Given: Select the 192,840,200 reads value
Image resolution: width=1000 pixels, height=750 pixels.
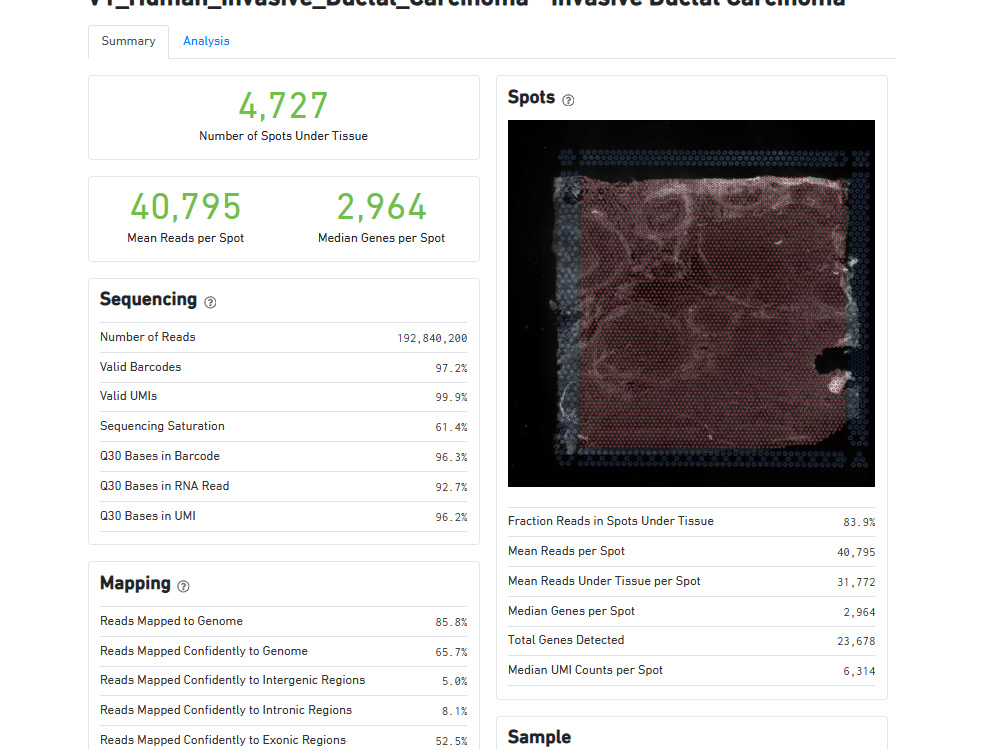Looking at the screenshot, I should [x=432, y=338].
